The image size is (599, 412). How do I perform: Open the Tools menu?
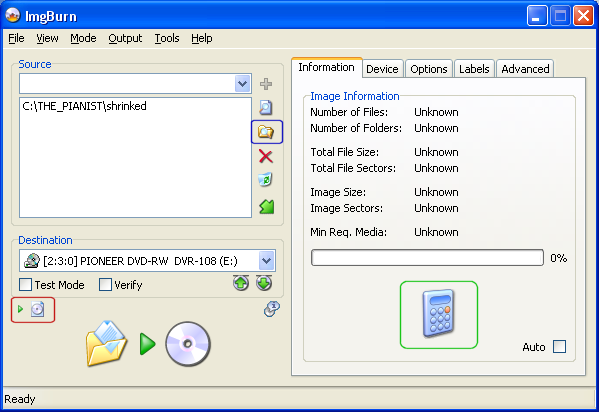[x=167, y=38]
